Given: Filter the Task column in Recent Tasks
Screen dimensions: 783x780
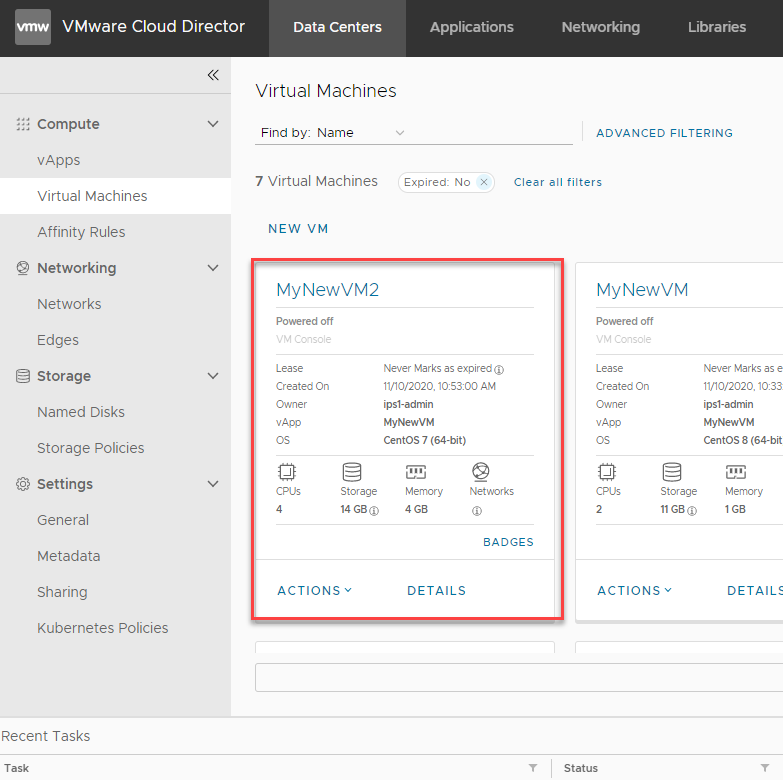Looking at the screenshot, I should point(533,768).
